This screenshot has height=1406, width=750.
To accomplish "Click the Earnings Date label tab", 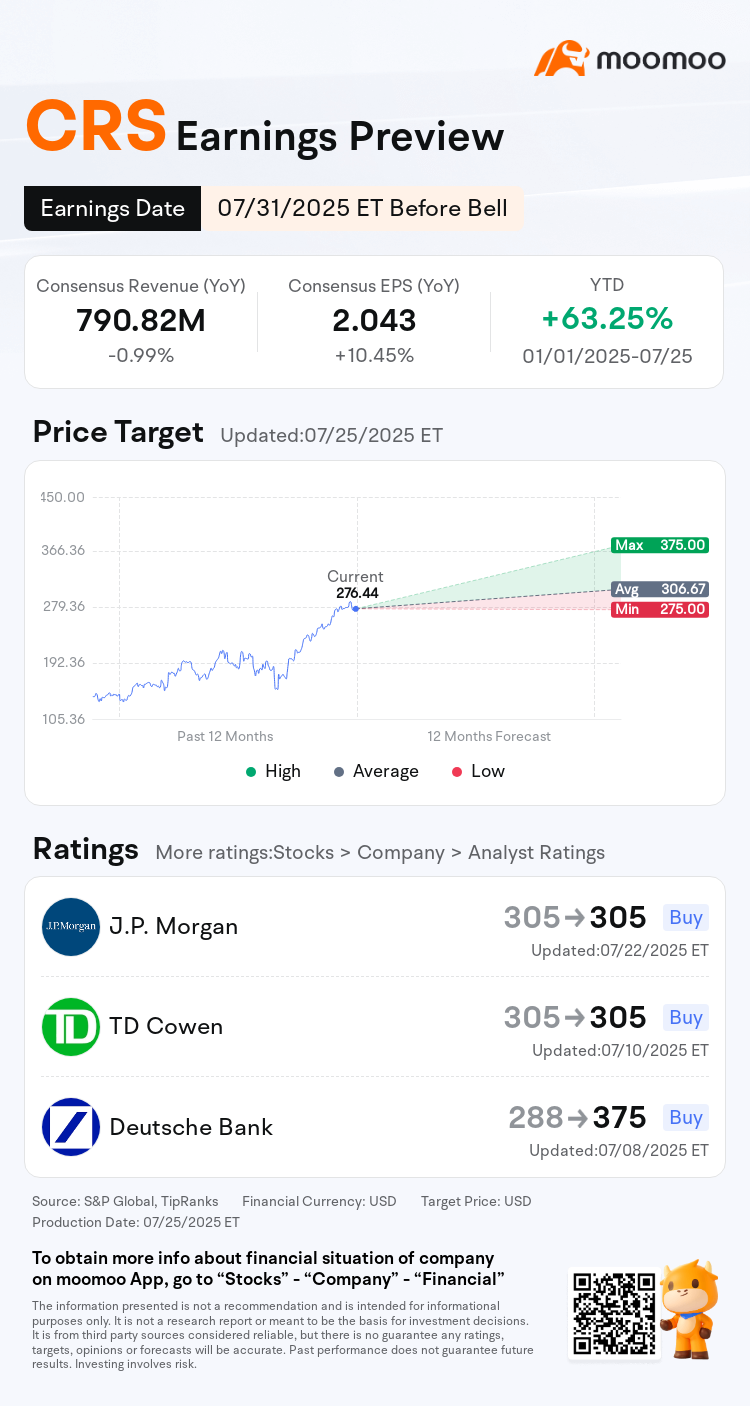I will tap(113, 208).
